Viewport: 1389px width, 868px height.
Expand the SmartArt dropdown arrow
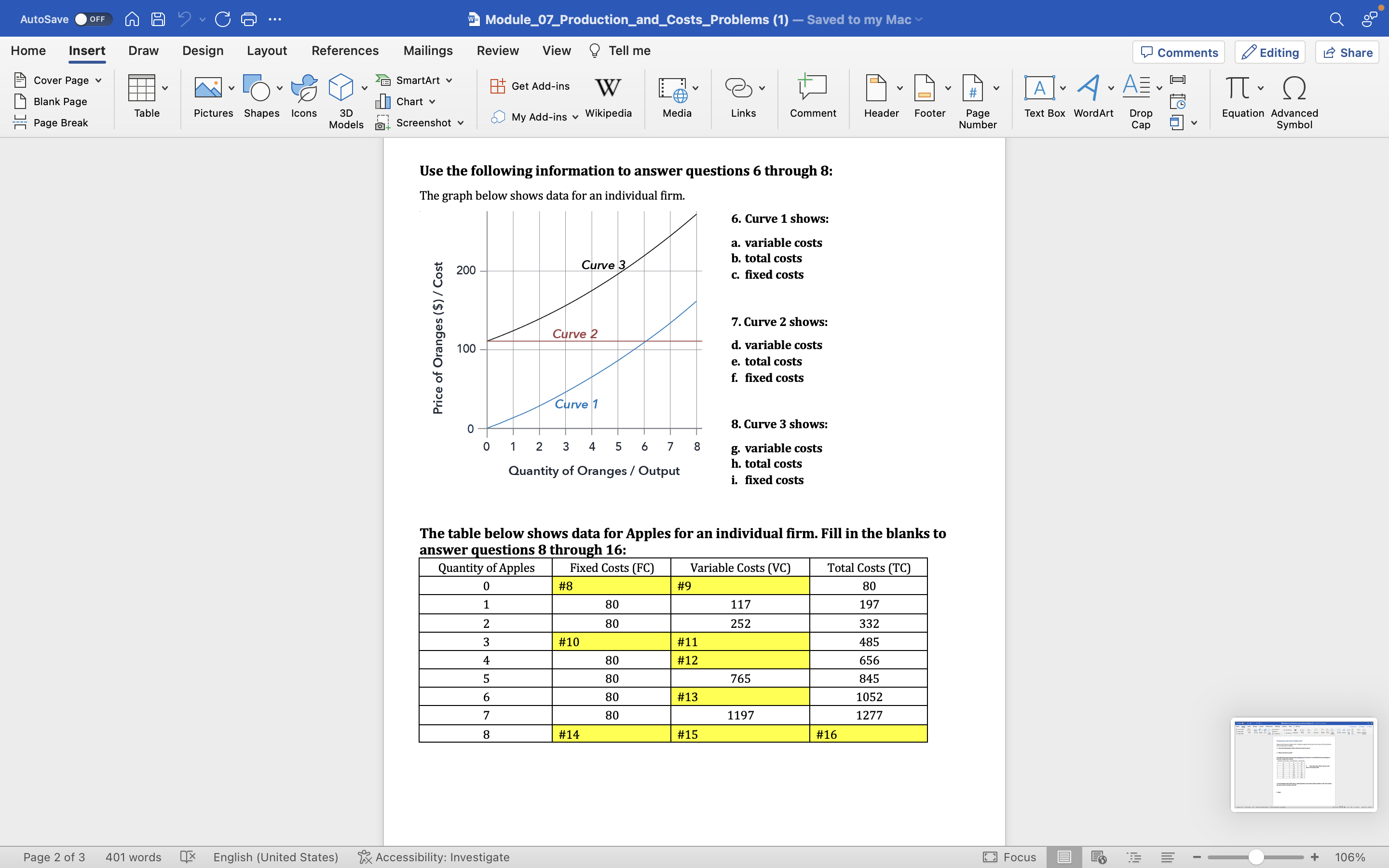coord(449,81)
